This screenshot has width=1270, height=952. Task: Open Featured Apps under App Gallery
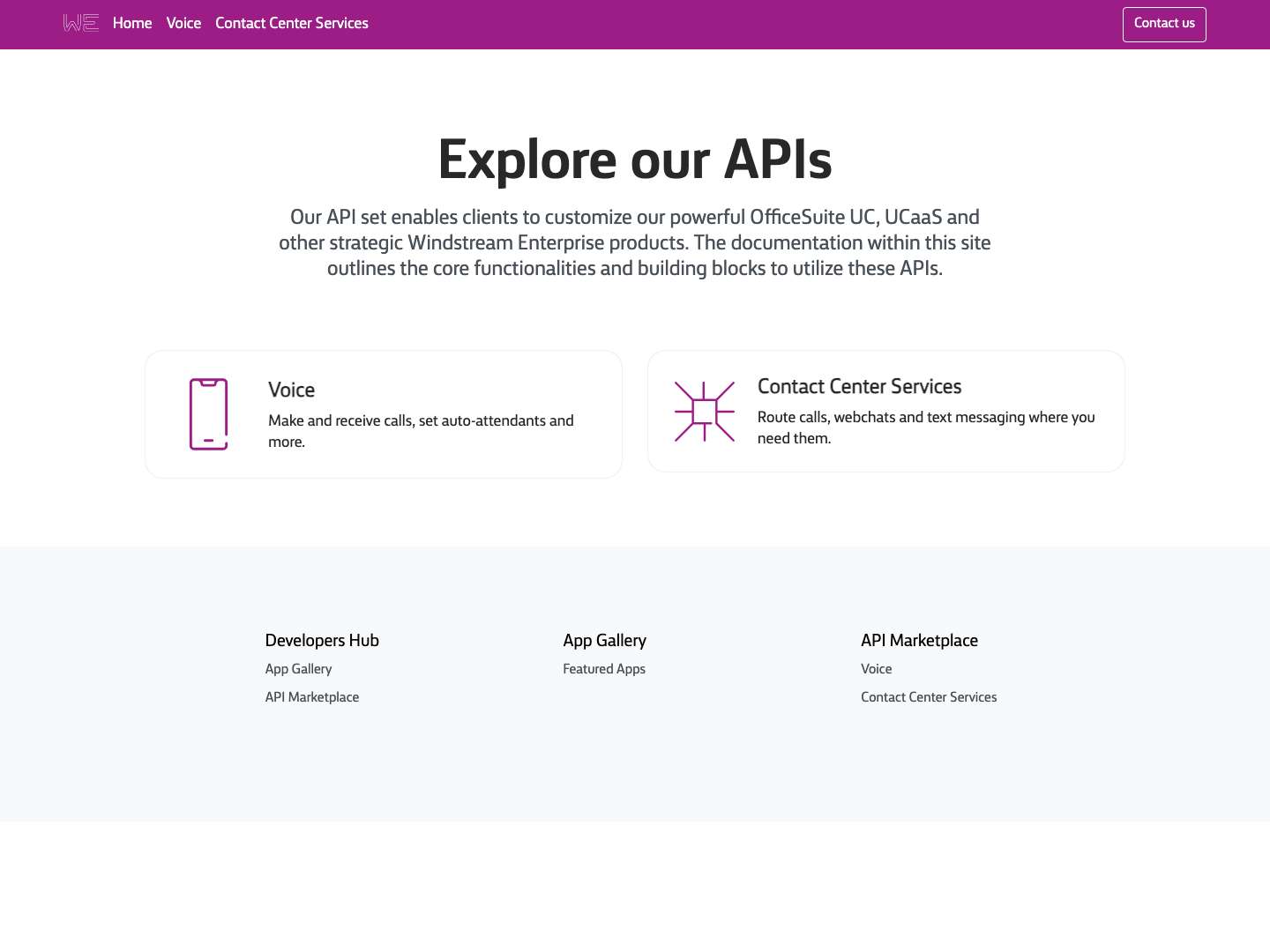pos(604,670)
